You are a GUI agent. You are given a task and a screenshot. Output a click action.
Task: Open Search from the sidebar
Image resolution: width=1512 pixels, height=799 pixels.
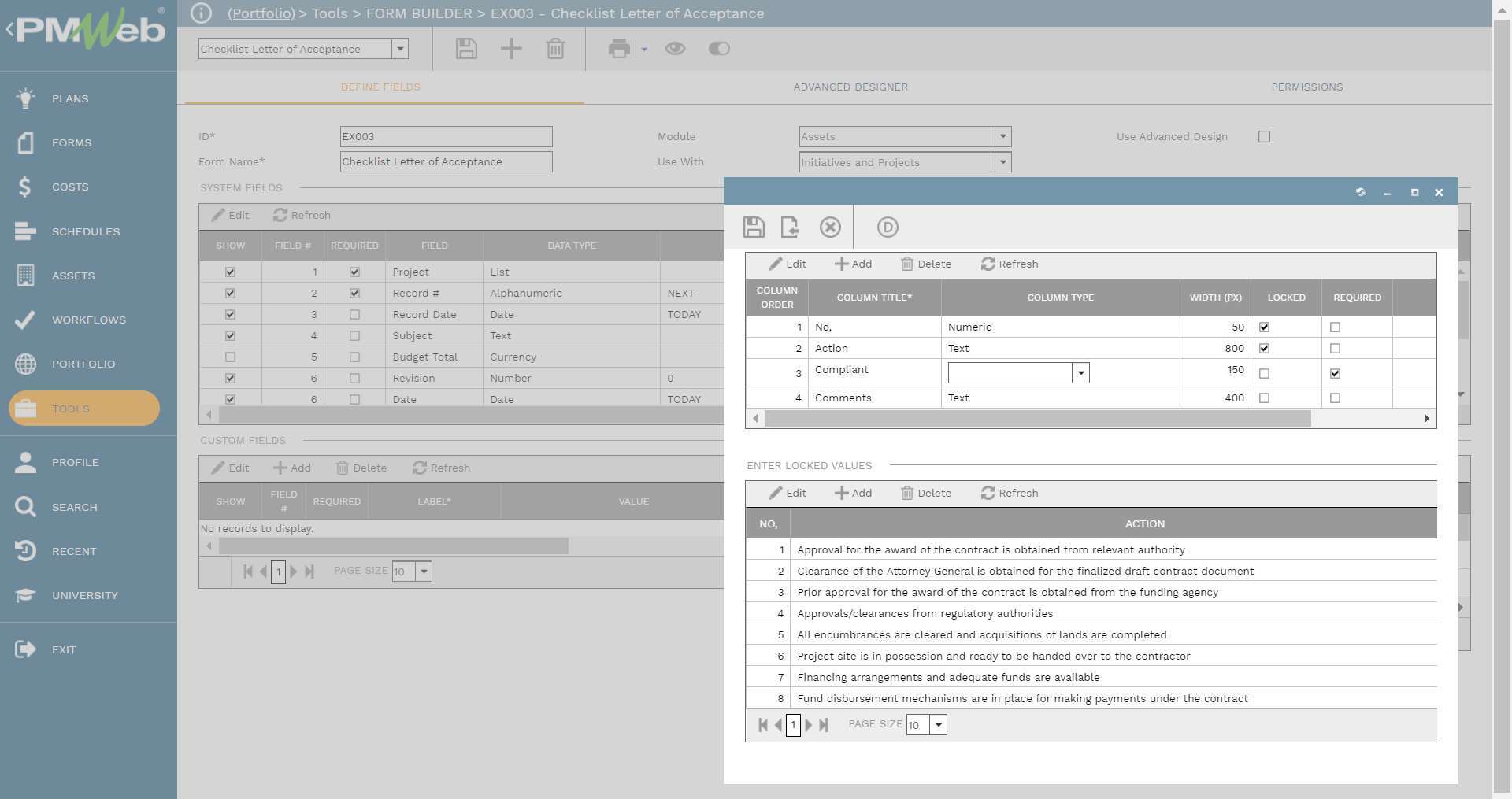click(x=75, y=507)
